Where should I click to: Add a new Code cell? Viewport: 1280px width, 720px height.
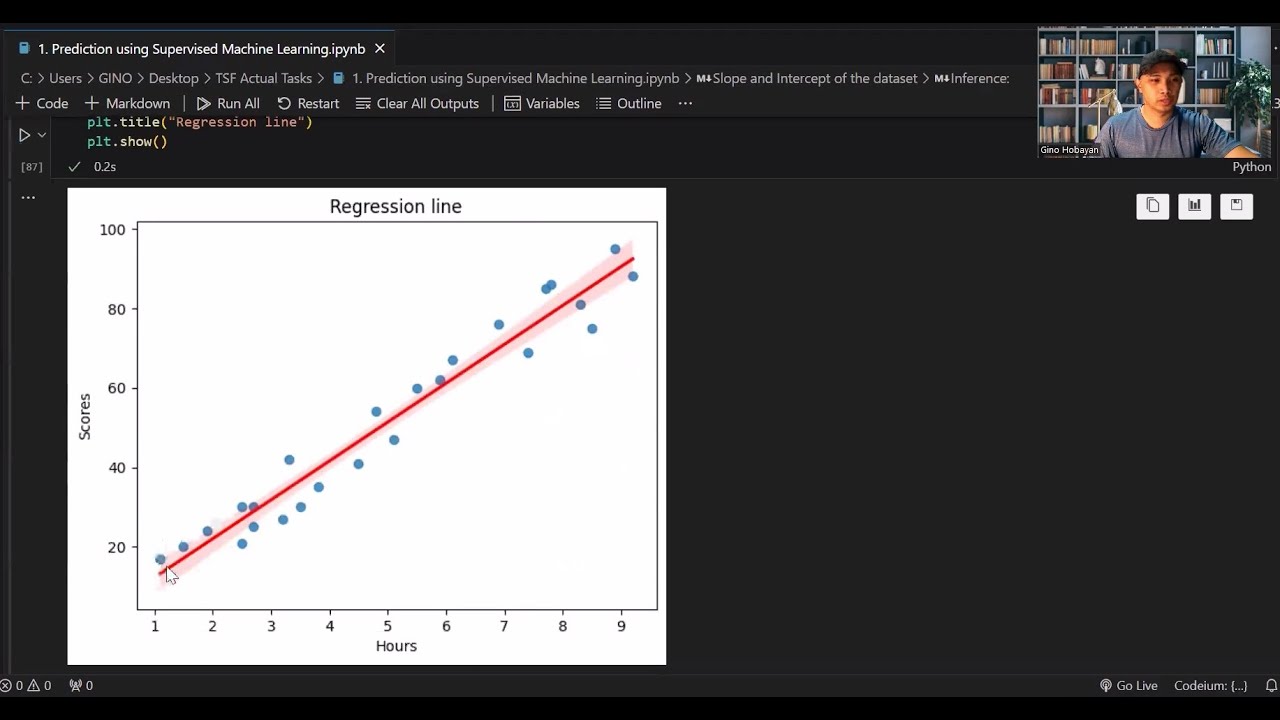(x=42, y=103)
